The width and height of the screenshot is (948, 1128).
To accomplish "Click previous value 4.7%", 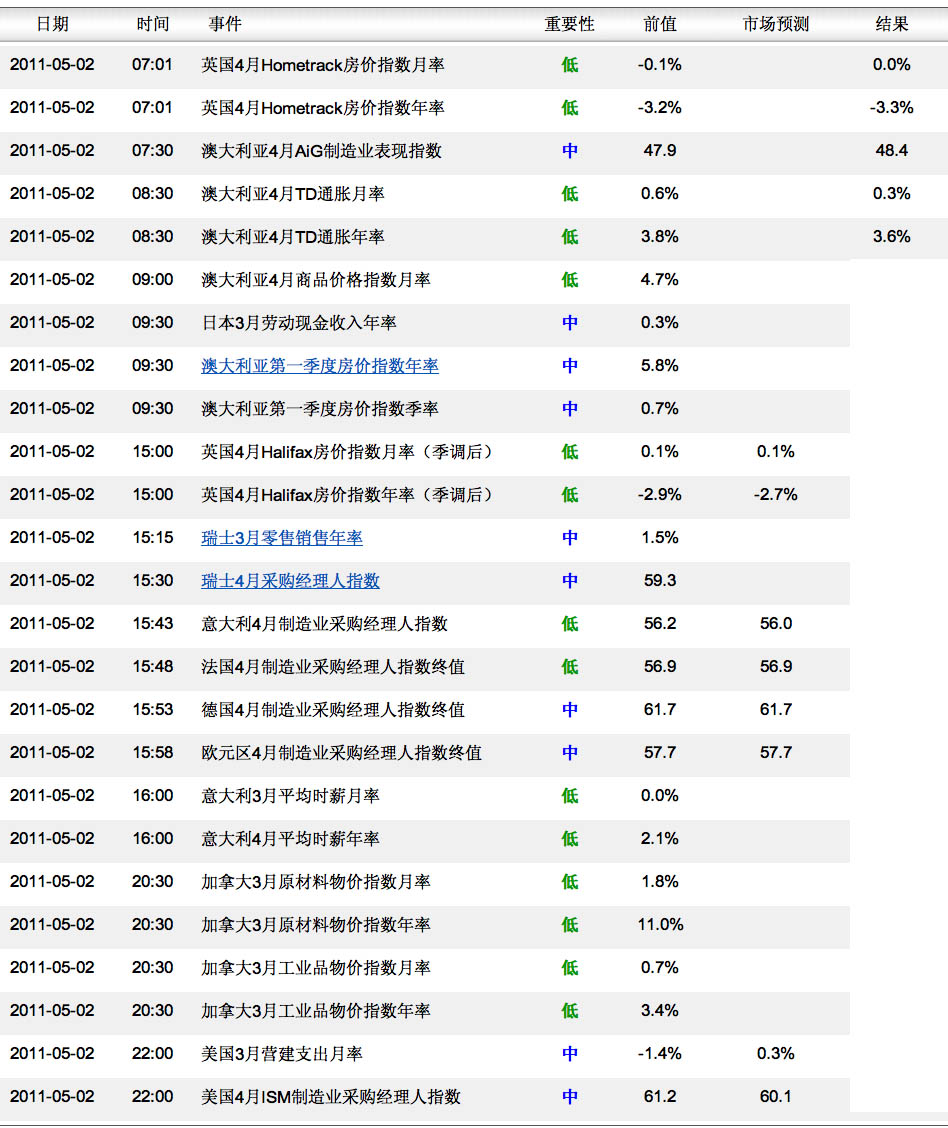I will point(660,280).
